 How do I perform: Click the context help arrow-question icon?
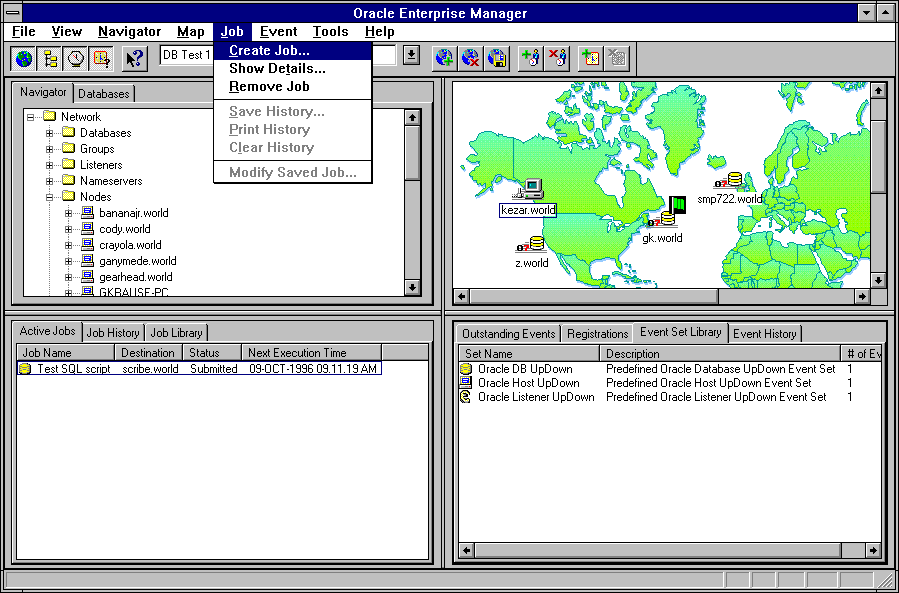tap(134, 58)
